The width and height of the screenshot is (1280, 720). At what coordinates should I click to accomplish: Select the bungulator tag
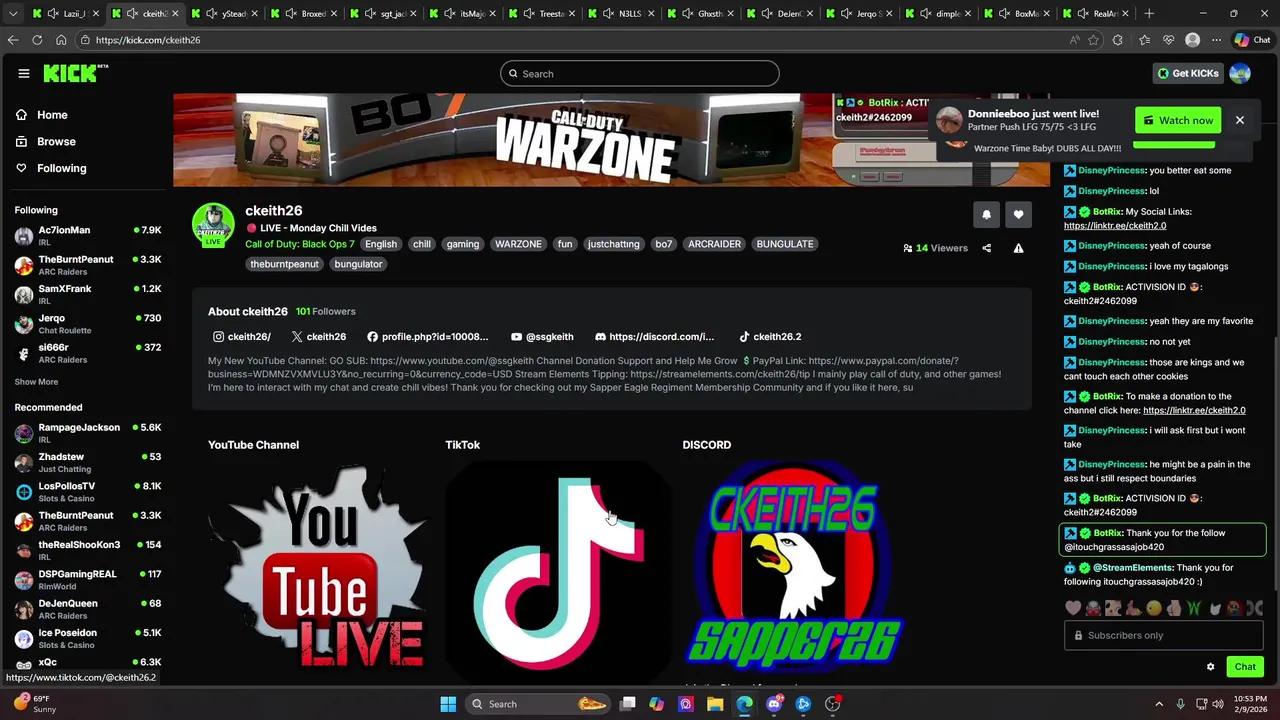(x=358, y=264)
